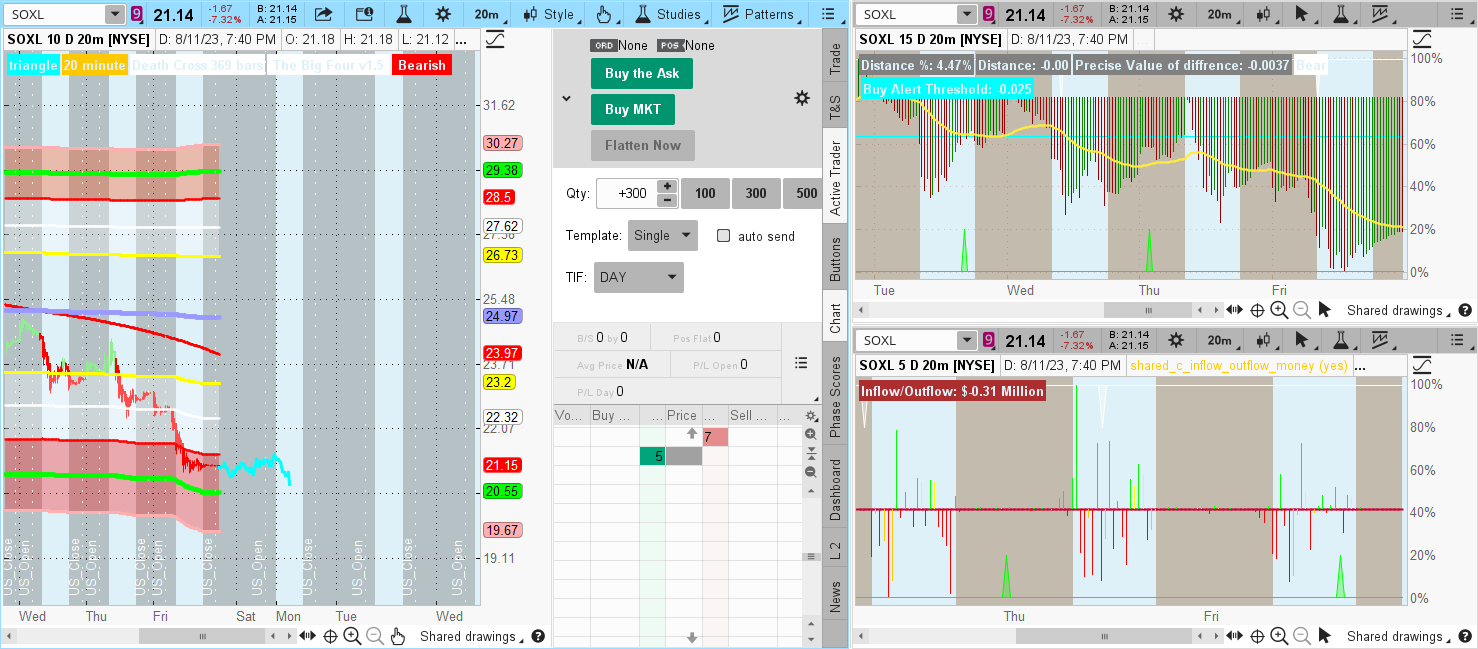Screen dimensions: 1478x649
Task: Open the drawing hand tool menu in left chart
Action: click(606, 14)
